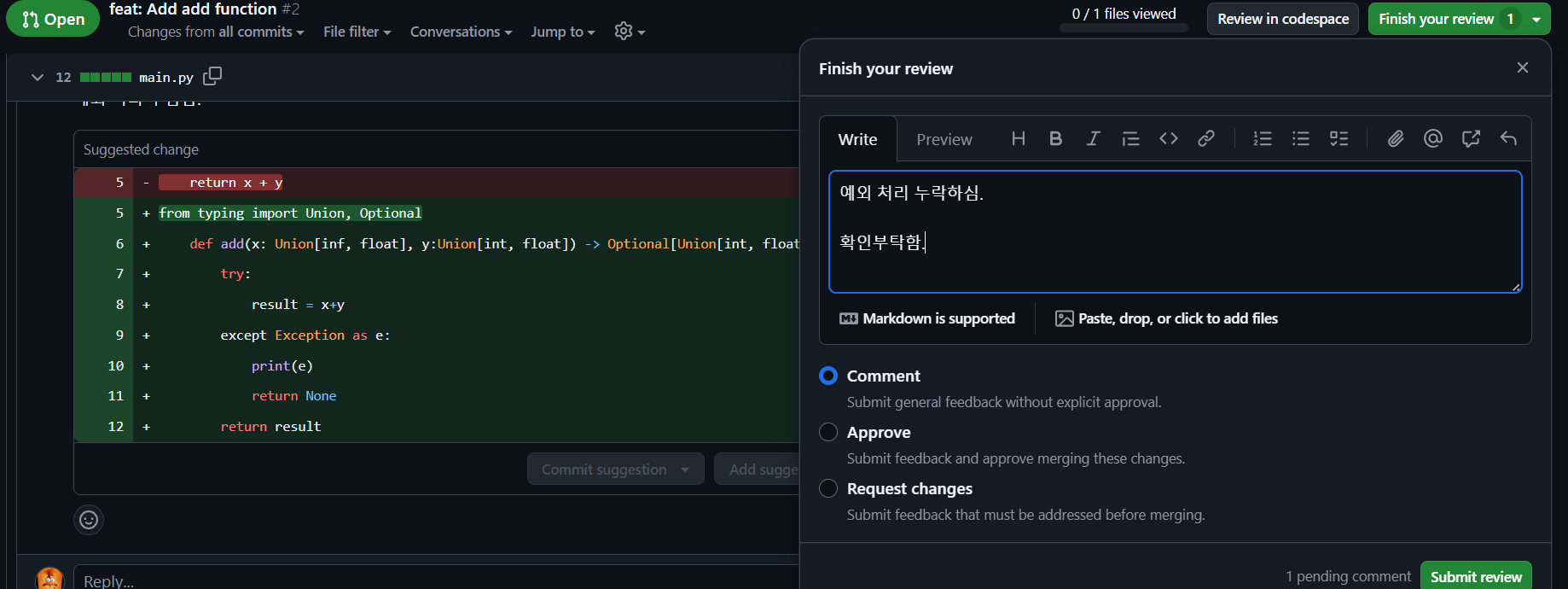Screen dimensions: 1568x589
Task: Click the pull request title 'feat: Add add function'
Action: [x=193, y=9]
